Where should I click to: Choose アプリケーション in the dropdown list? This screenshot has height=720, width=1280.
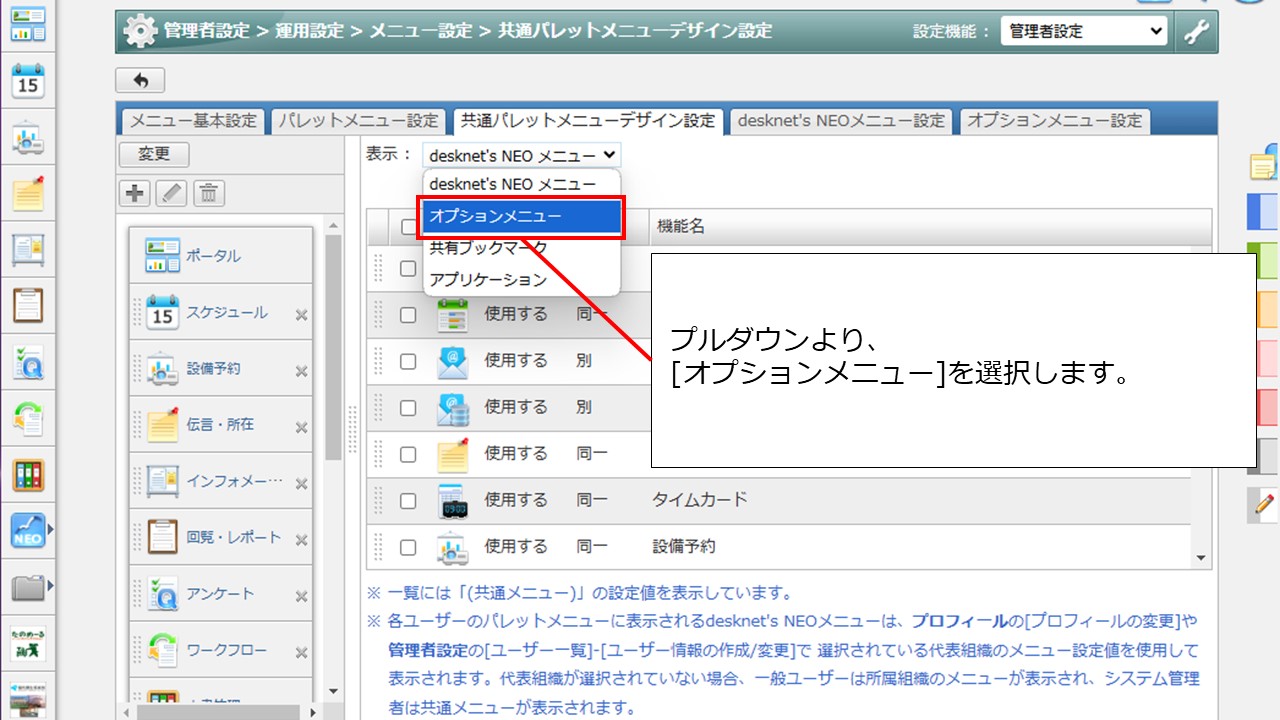point(488,280)
